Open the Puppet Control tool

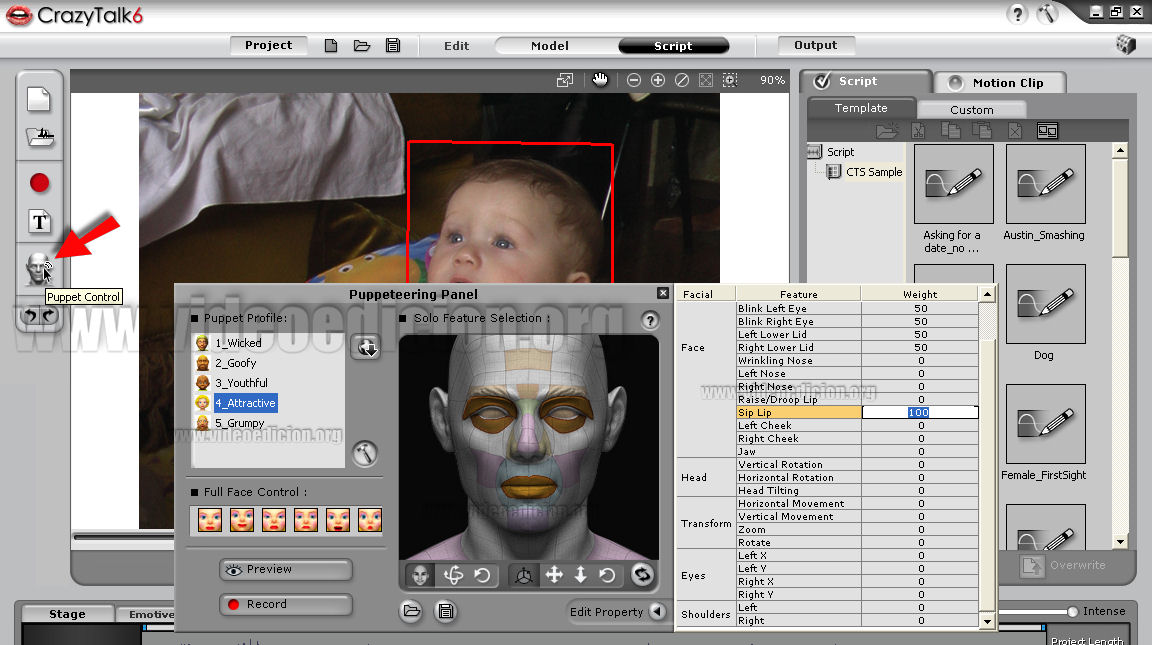39,268
